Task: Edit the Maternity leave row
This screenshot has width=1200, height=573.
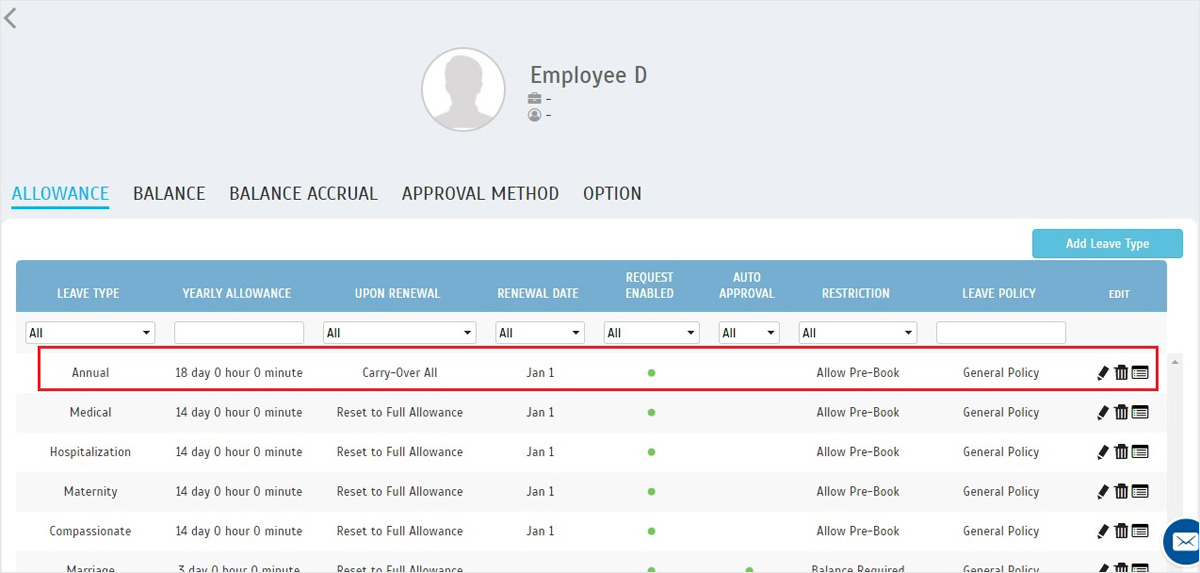Action: pyautogui.click(x=1103, y=492)
